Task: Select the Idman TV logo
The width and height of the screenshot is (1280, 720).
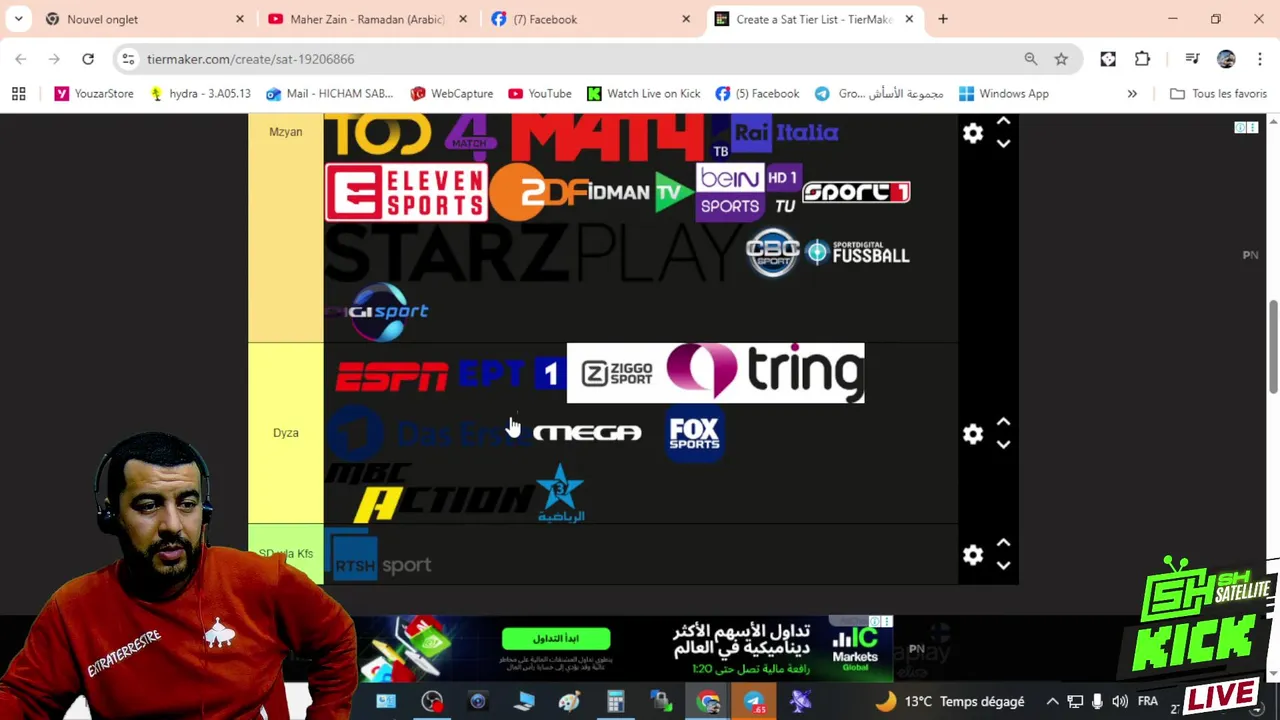Action: click(640, 192)
